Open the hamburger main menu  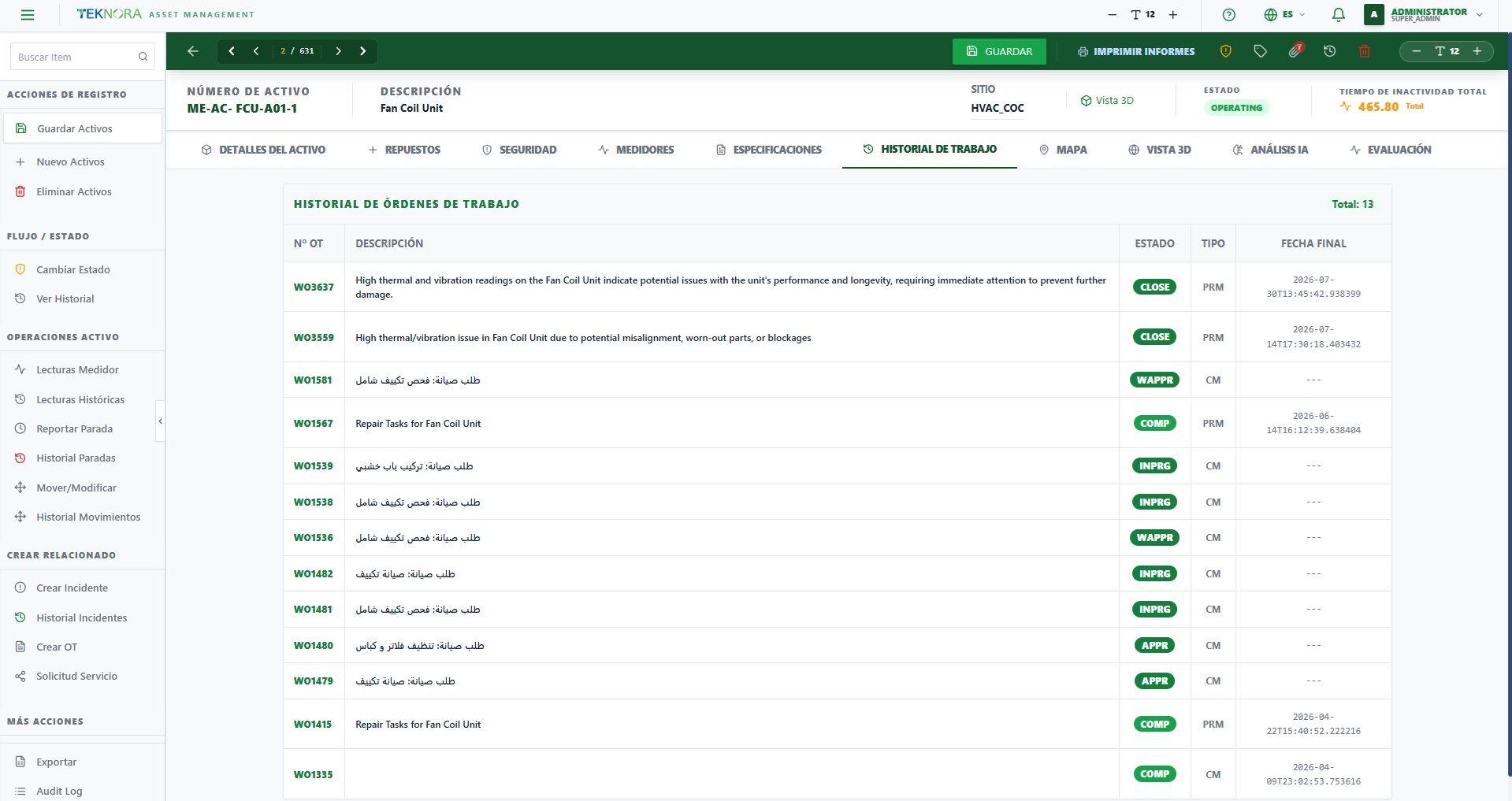(x=28, y=15)
